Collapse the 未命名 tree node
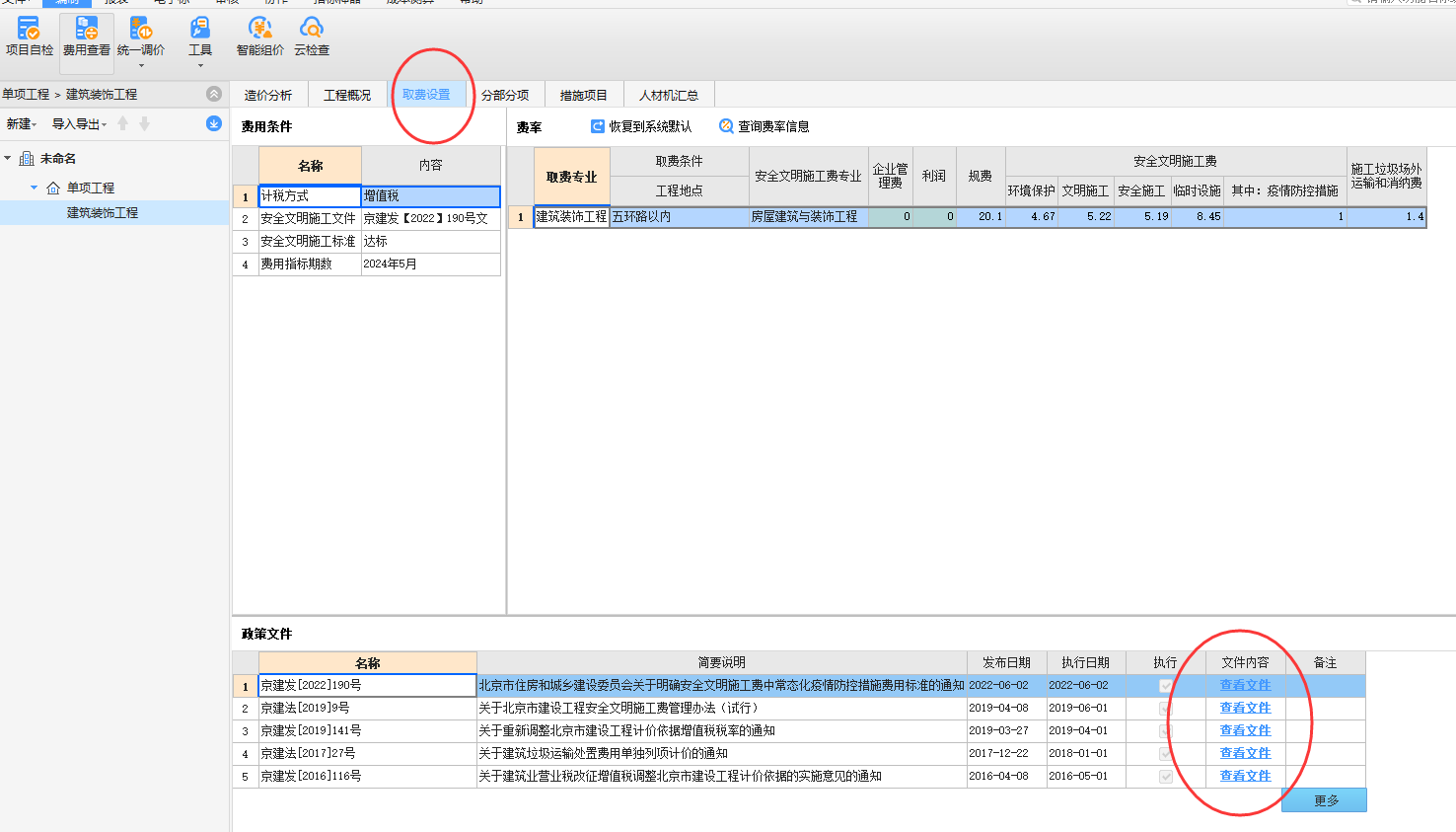This screenshot has height=832, width=1456. coord(8,158)
